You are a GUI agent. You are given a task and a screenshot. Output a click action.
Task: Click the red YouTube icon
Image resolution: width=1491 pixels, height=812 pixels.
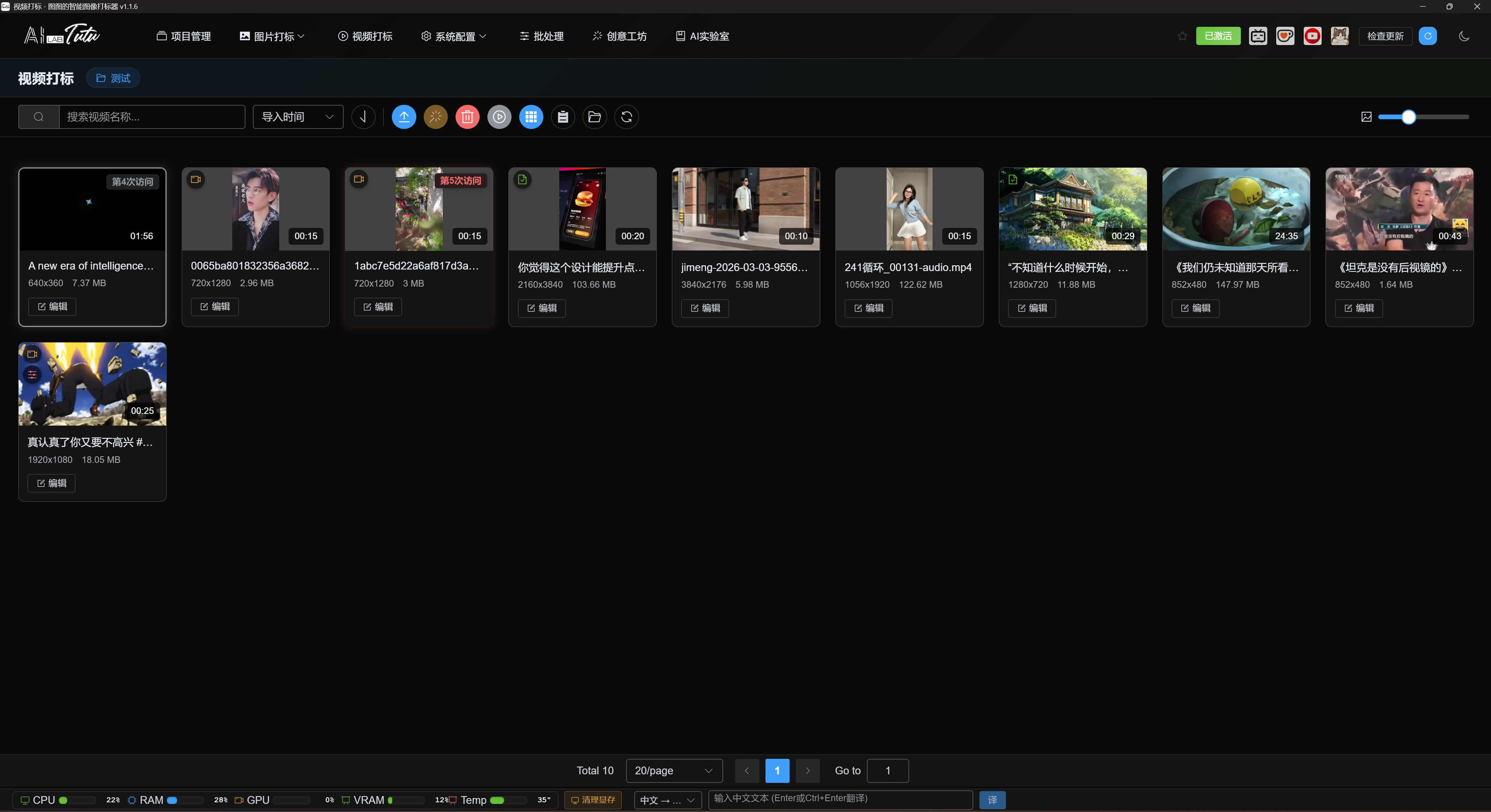1312,36
